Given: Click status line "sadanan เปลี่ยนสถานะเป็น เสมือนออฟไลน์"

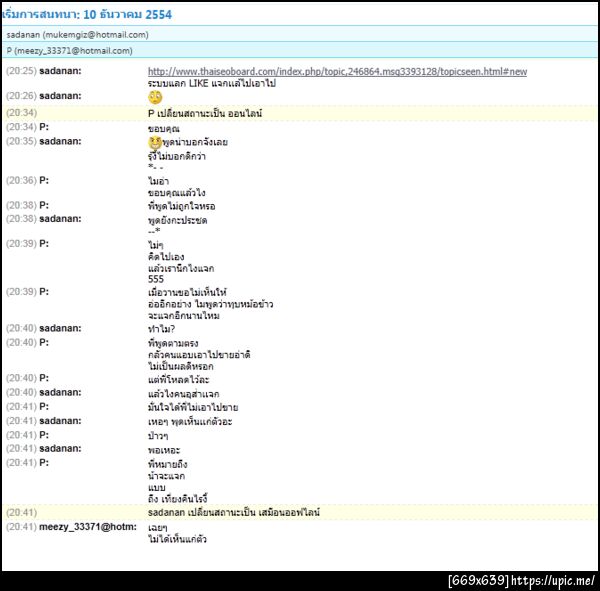Looking at the screenshot, I should 233,513.
